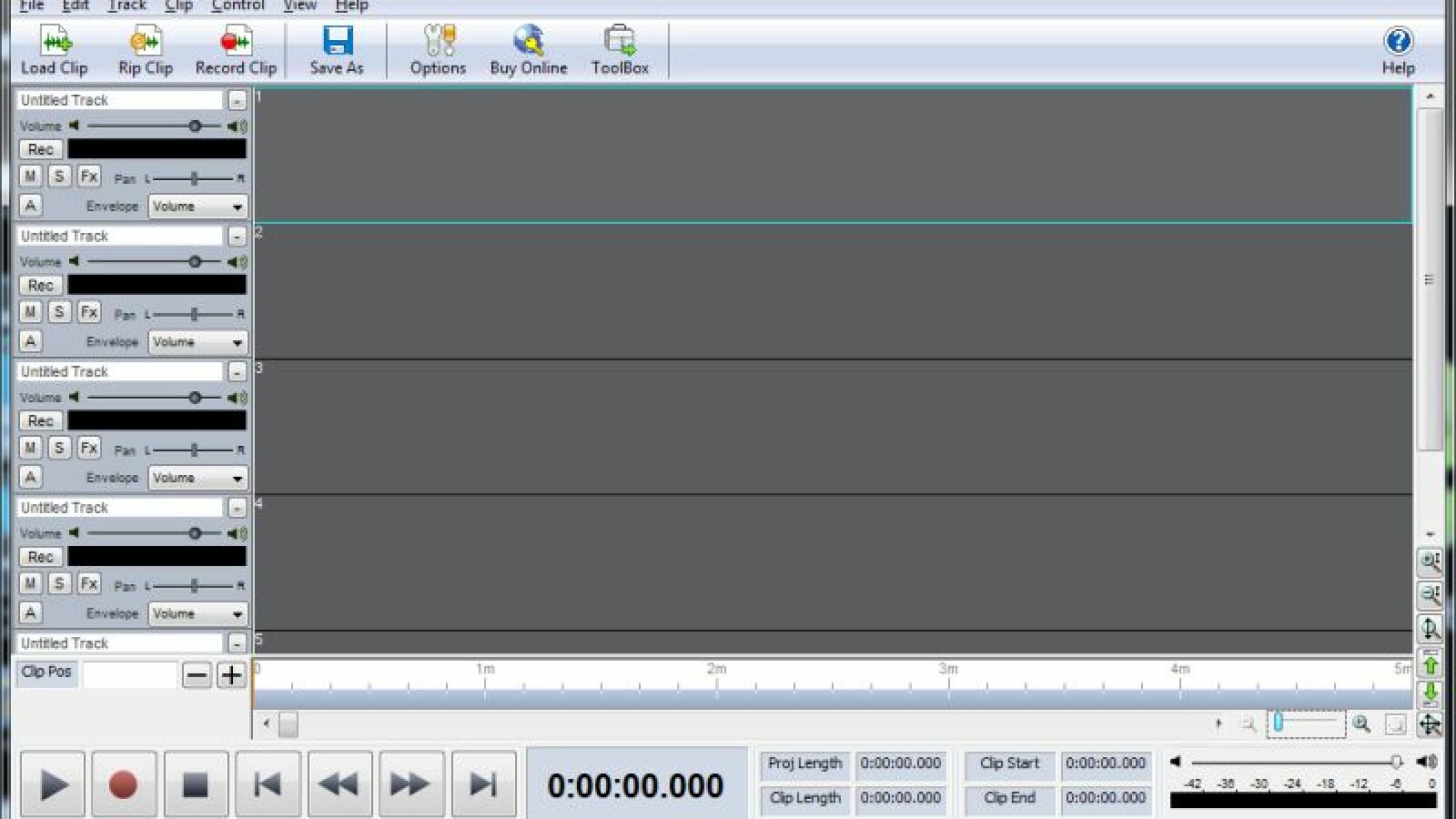Image resolution: width=1456 pixels, height=819 pixels.
Task: Open Help from the toolbar icon
Action: pyautogui.click(x=1398, y=43)
